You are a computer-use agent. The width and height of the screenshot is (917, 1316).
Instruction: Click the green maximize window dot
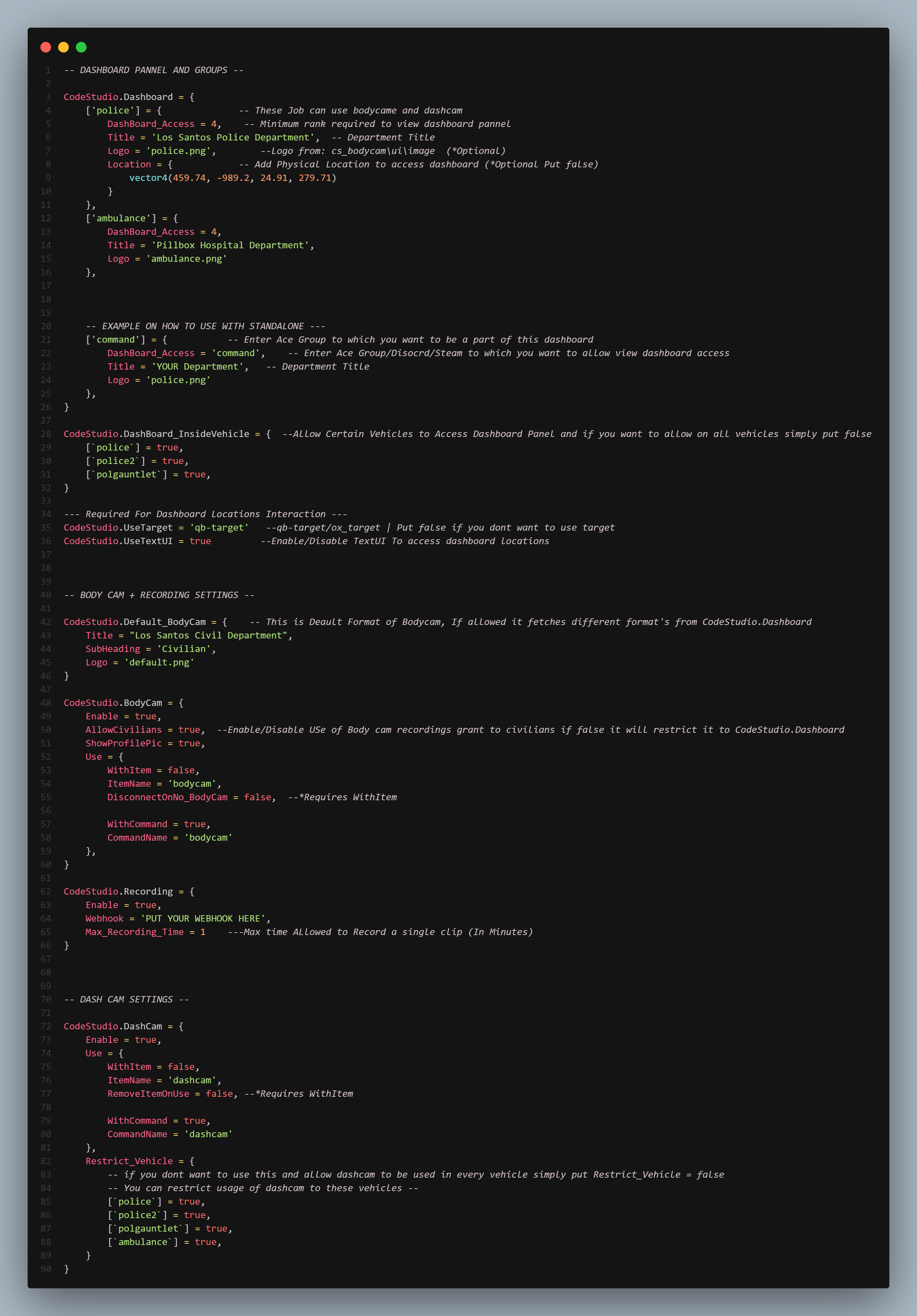click(x=82, y=47)
